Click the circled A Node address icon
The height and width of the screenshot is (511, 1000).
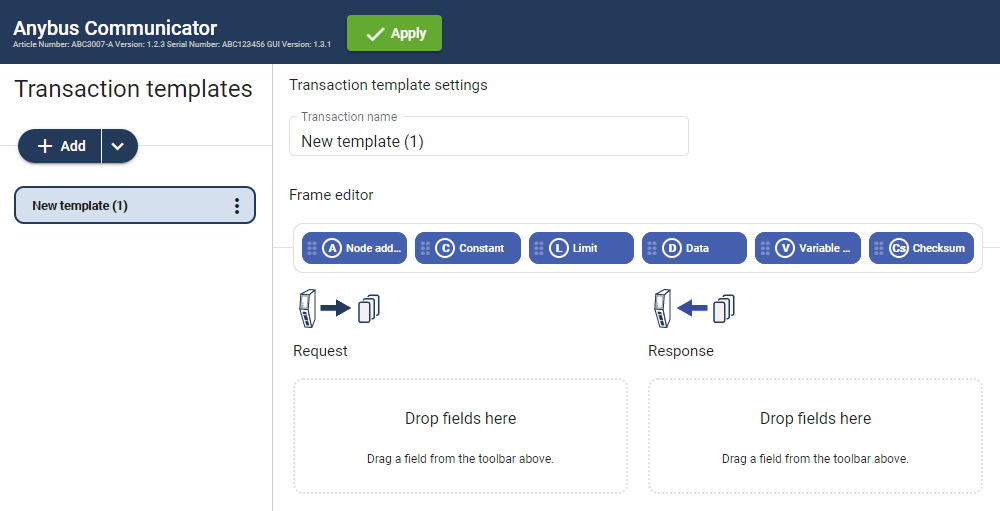tap(332, 248)
